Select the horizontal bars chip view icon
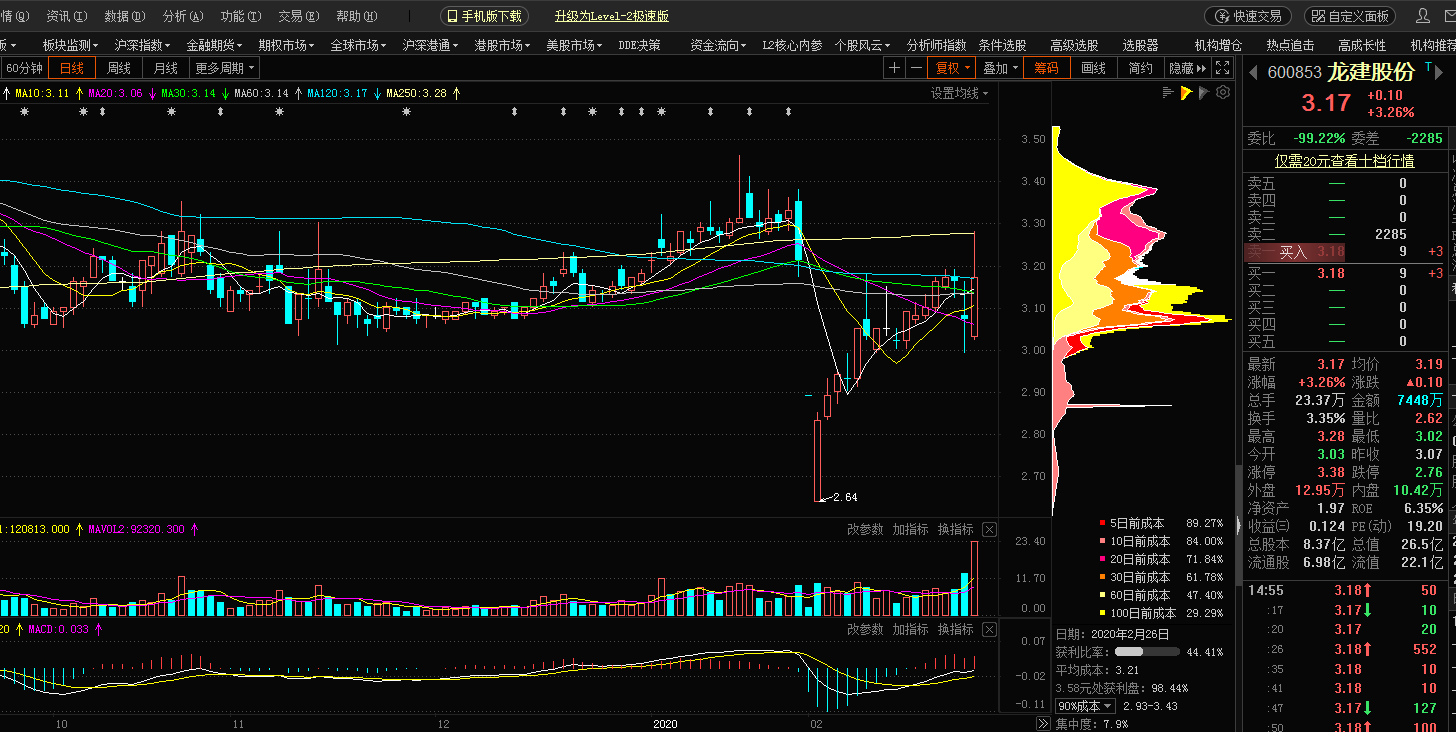The width and height of the screenshot is (1456, 732). coord(1168,93)
